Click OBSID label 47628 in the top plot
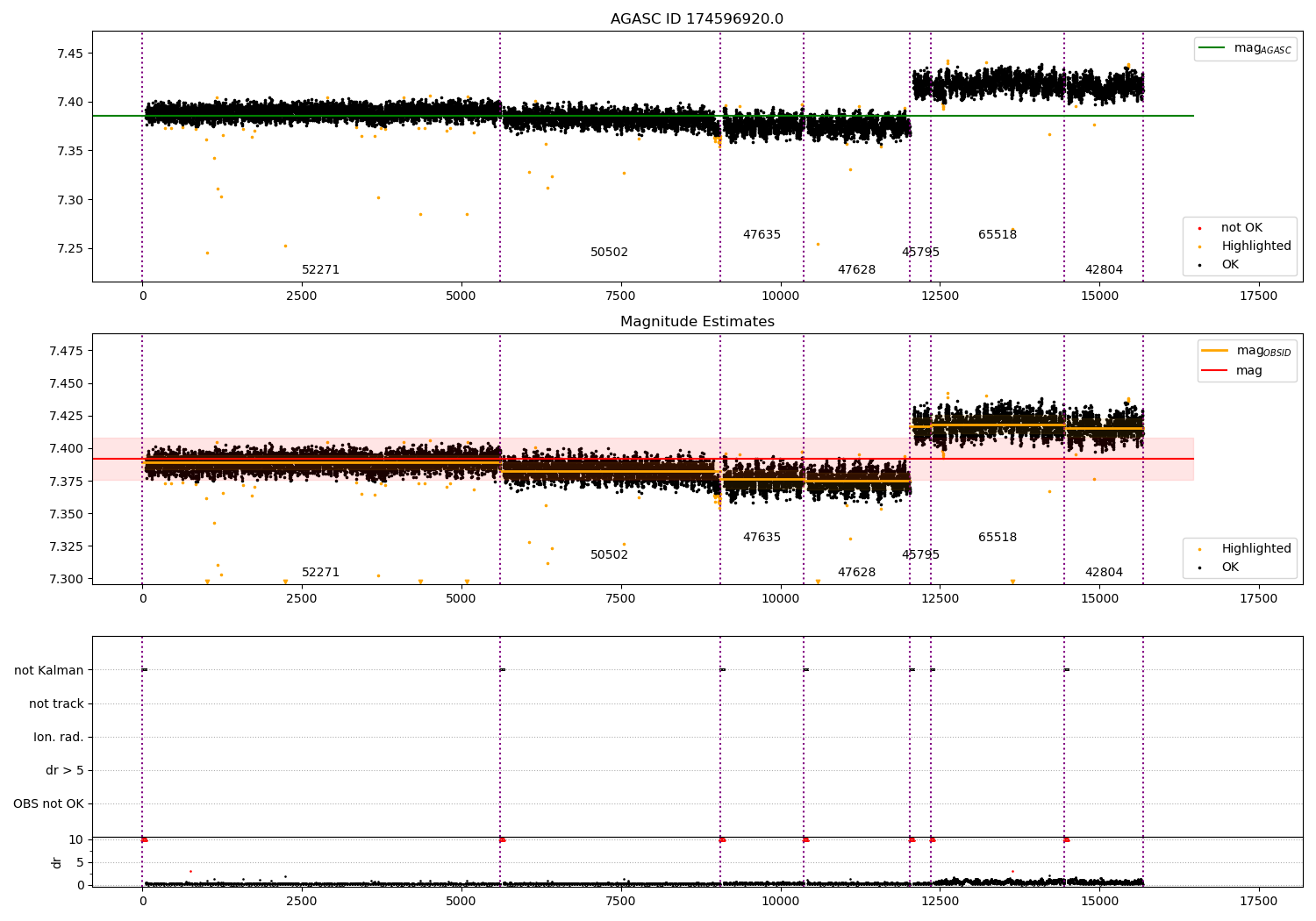Screen dimensions: 1316x921 coord(856,270)
